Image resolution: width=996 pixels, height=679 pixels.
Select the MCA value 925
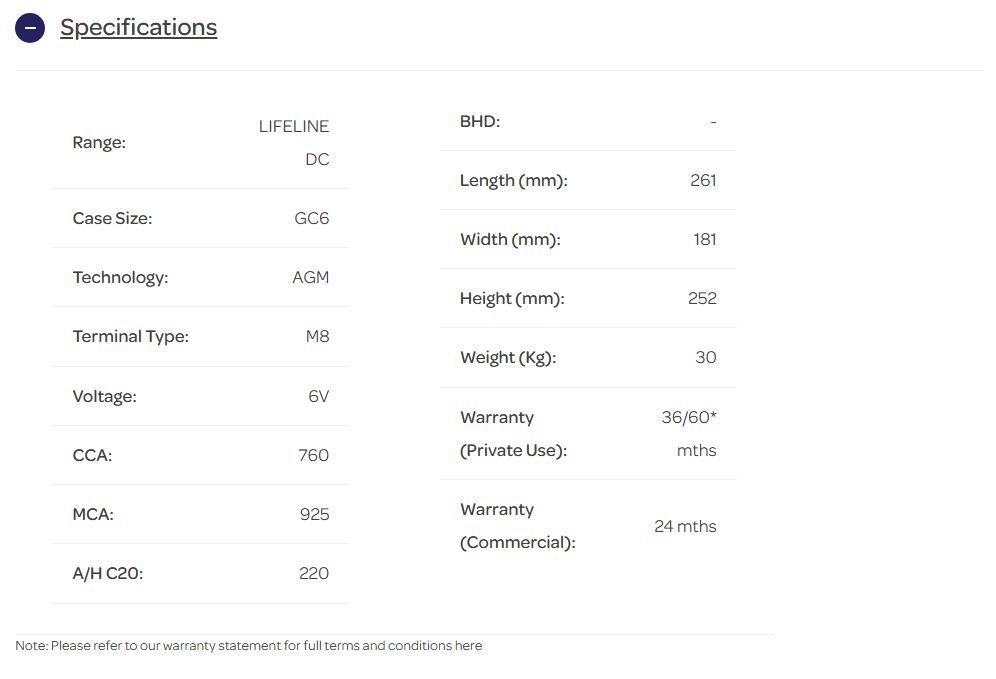314,514
